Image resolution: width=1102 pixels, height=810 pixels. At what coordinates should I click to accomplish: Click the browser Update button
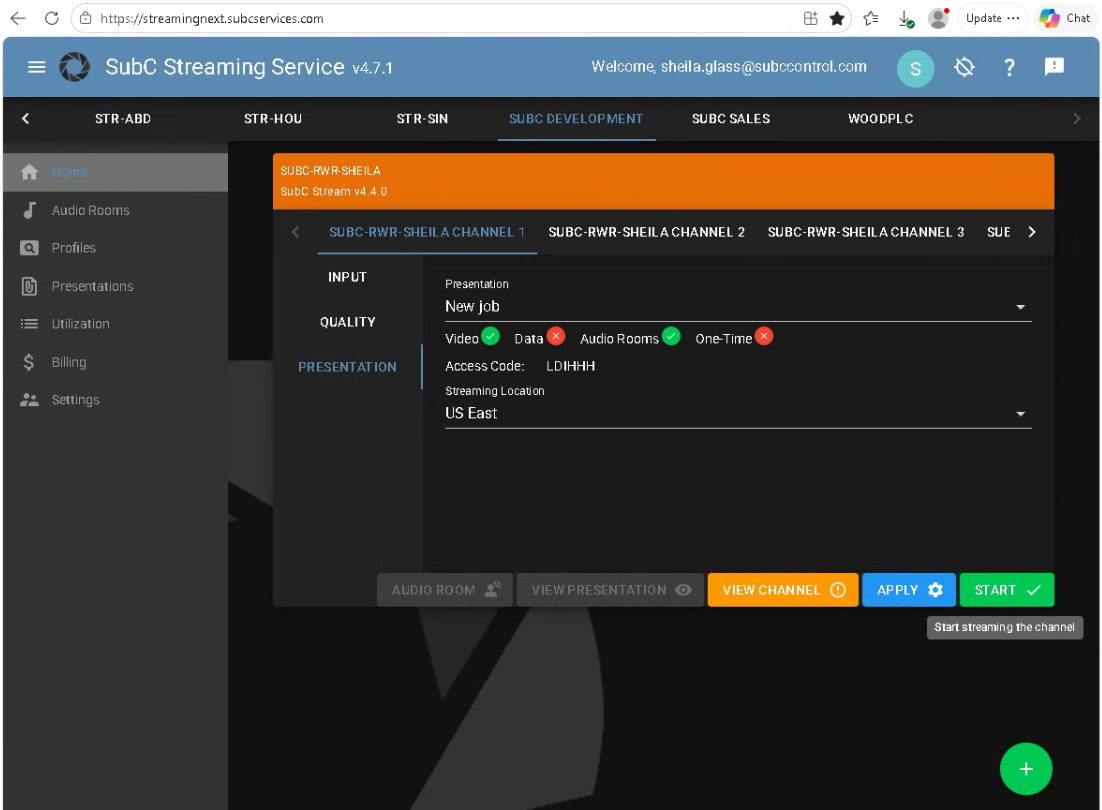click(x=992, y=18)
